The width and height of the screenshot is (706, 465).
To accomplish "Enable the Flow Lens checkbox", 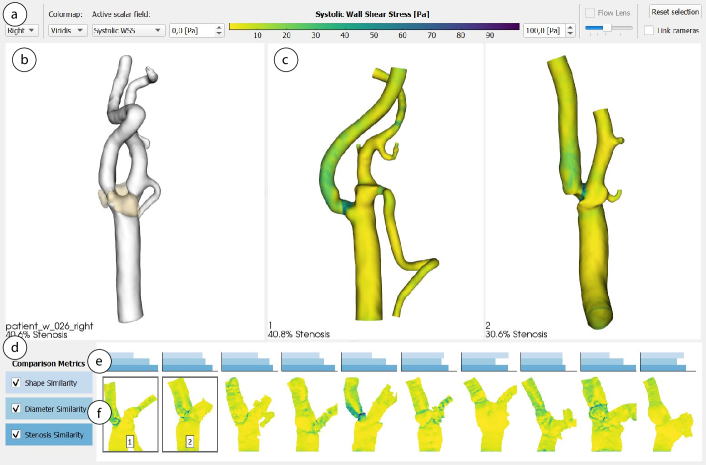I will point(590,13).
